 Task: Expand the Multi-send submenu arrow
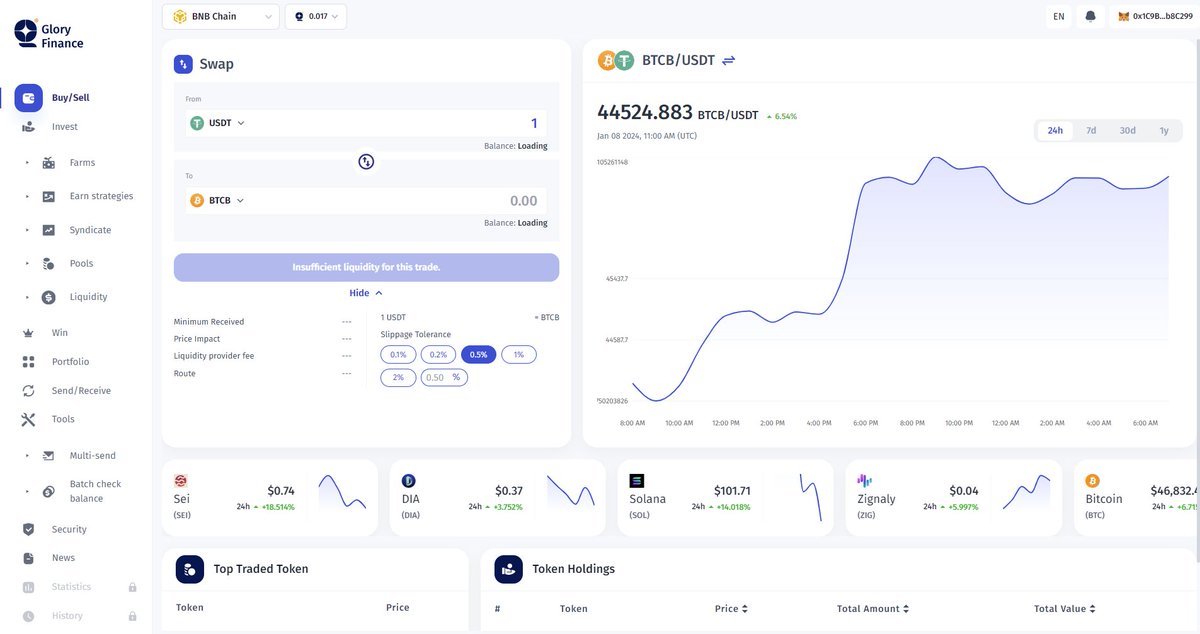(x=27, y=456)
